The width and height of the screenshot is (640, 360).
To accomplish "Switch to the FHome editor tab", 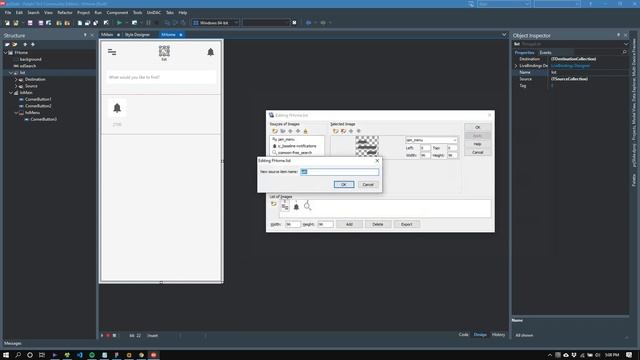I will (x=168, y=35).
